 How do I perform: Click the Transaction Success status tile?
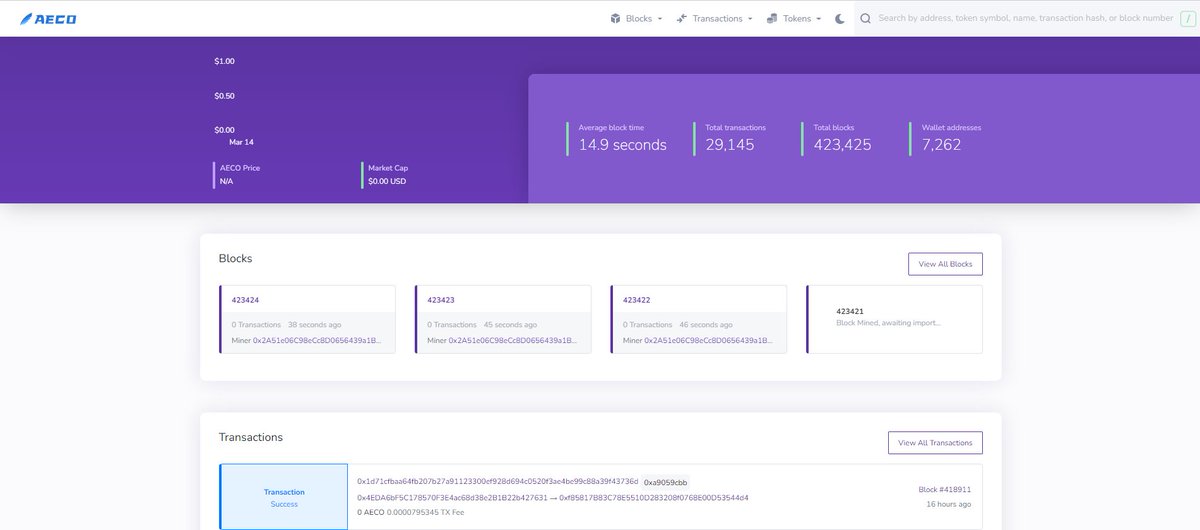(x=284, y=497)
